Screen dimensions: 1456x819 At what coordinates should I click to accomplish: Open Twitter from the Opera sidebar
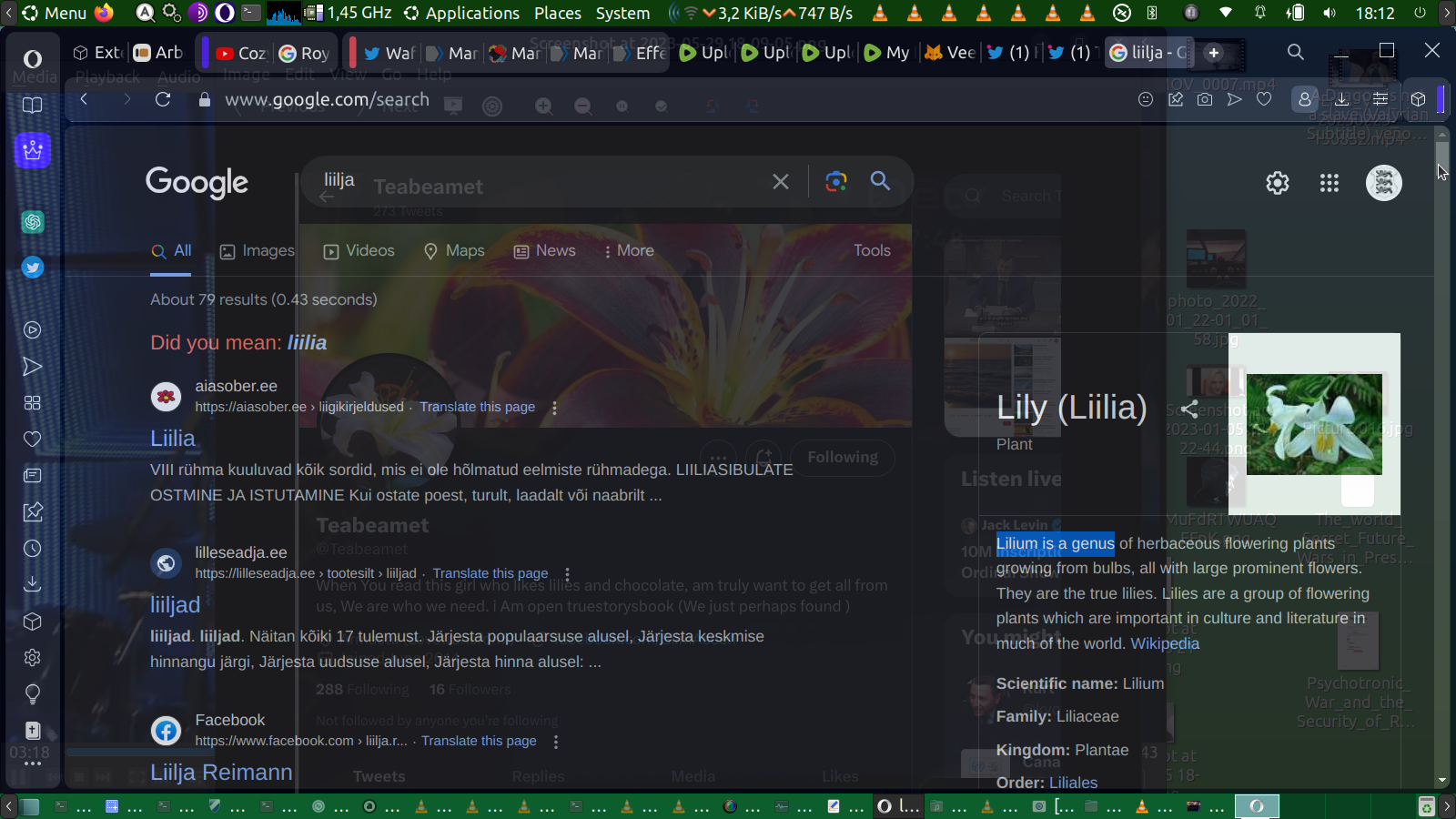point(33,268)
